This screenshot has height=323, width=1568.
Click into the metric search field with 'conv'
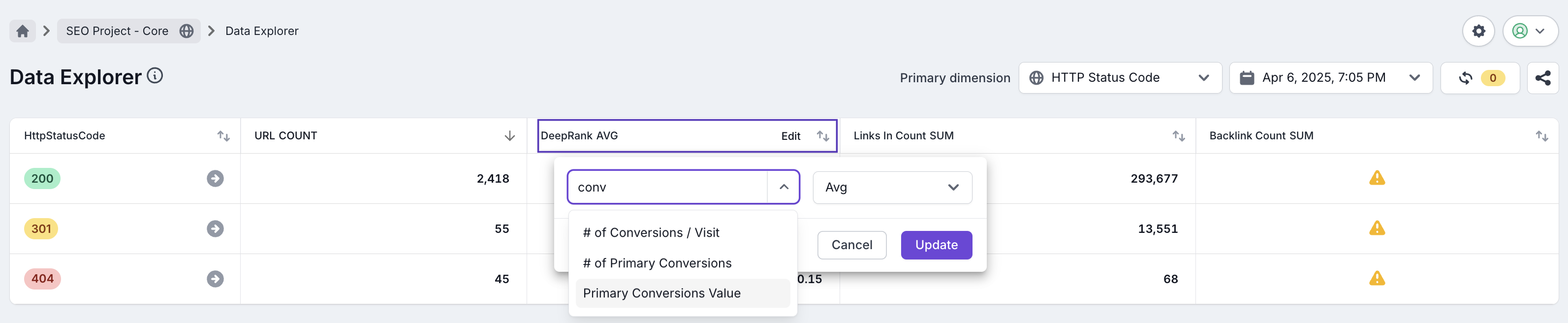point(667,187)
